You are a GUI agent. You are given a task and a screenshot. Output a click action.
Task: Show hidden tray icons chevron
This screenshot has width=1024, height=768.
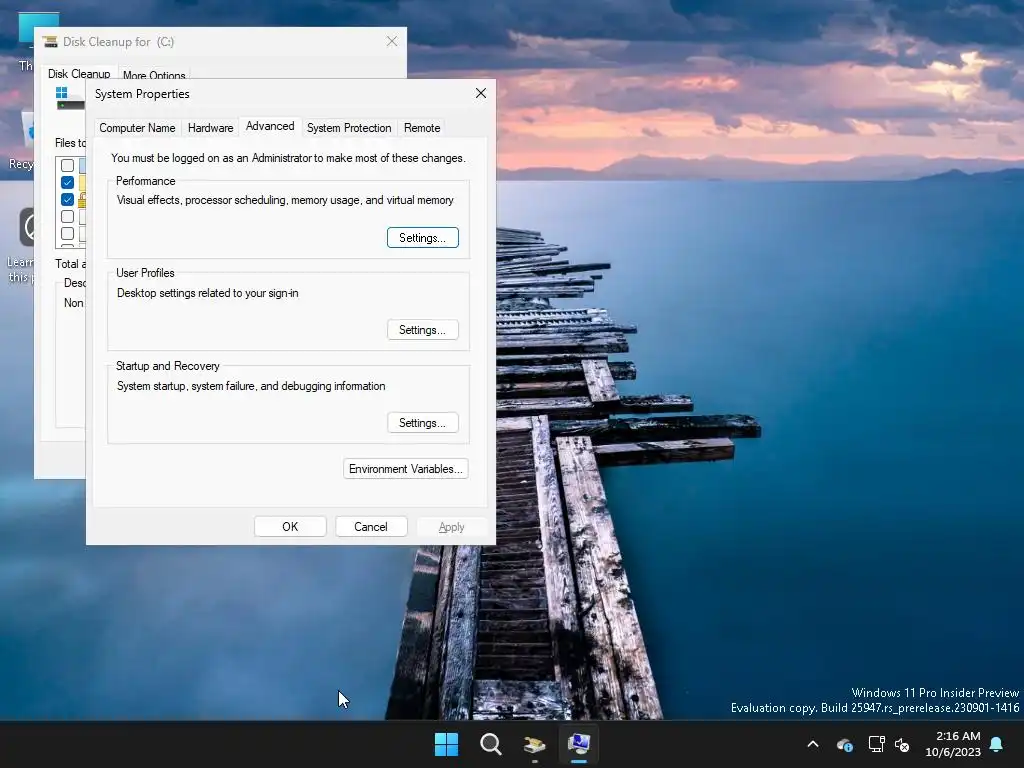812,744
